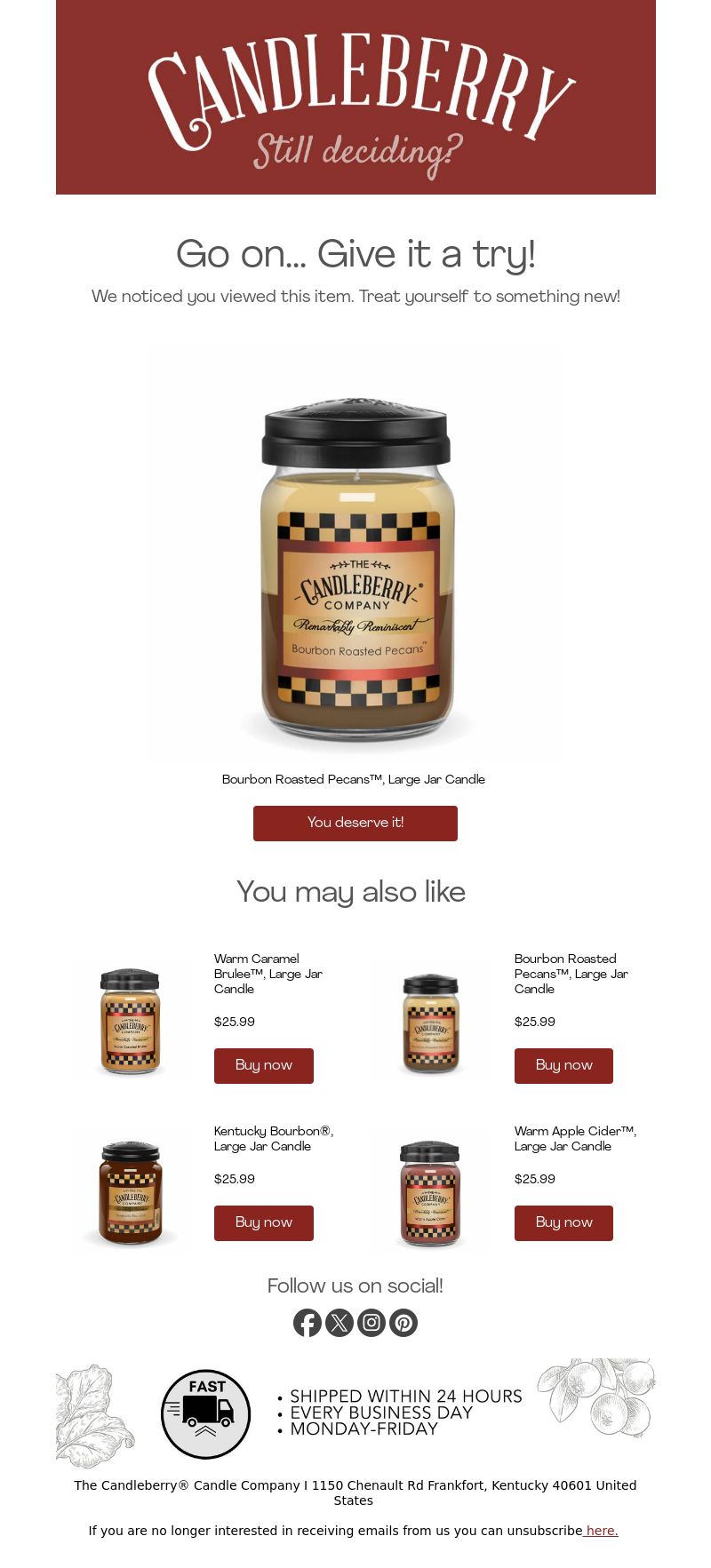Image resolution: width=711 pixels, height=1568 pixels.
Task: Click the 'You deserve it!' button
Action: pyautogui.click(x=355, y=823)
